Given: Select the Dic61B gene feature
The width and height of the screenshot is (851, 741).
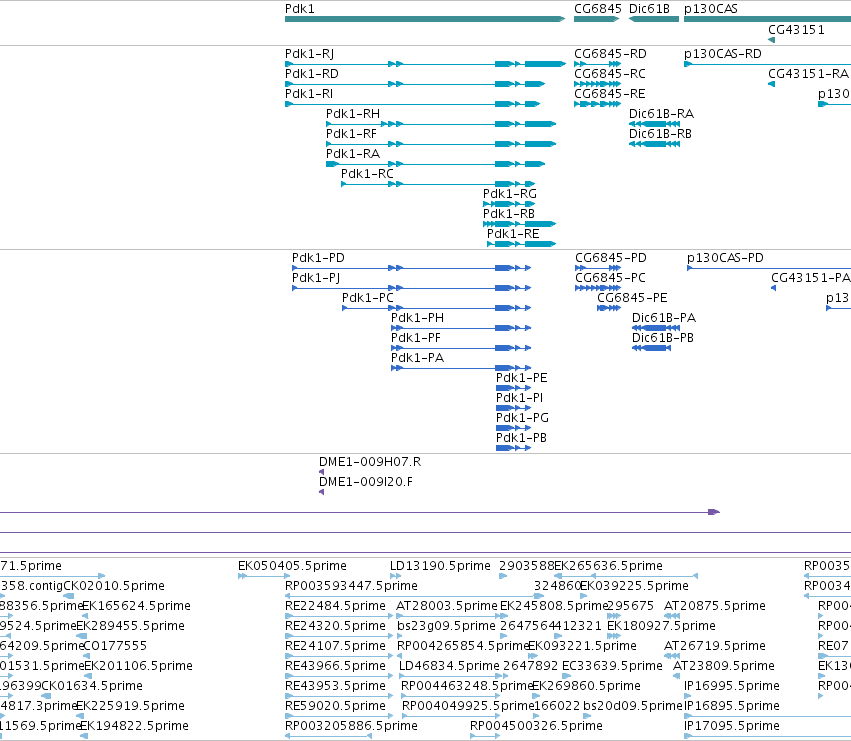Looking at the screenshot, I should (653, 19).
